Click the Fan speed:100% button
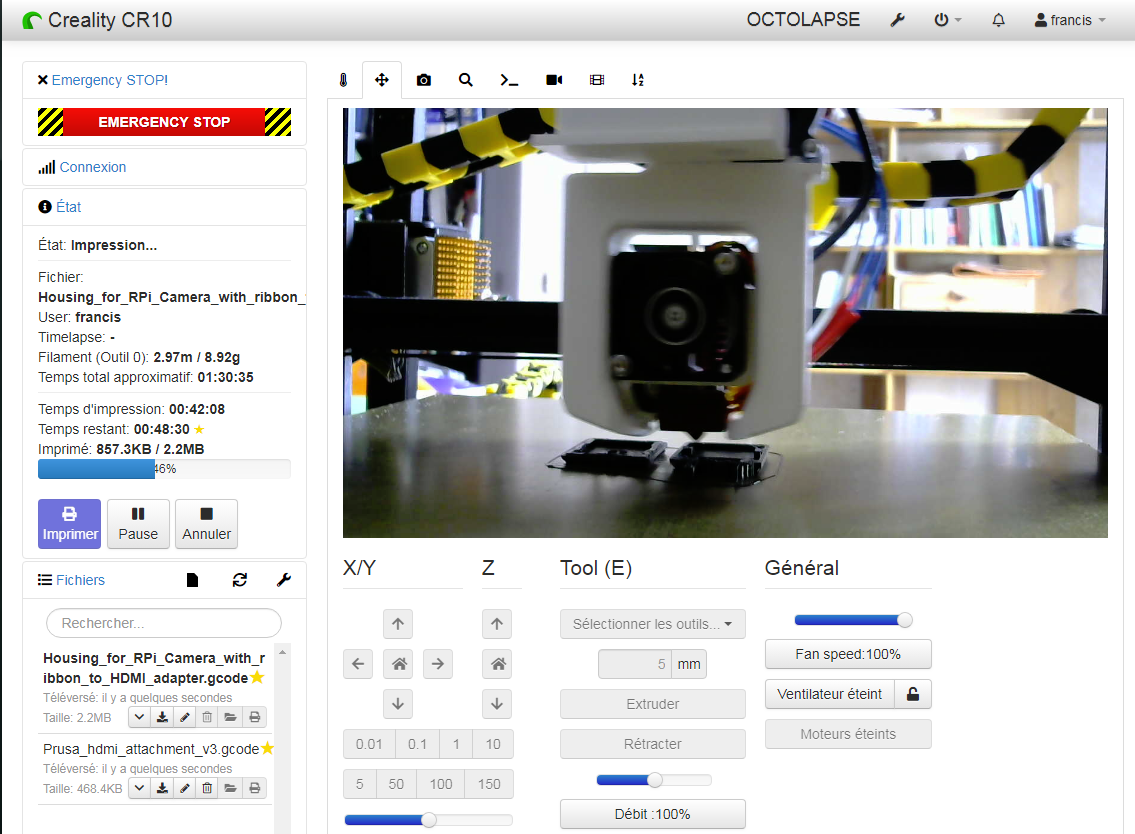 click(848, 654)
